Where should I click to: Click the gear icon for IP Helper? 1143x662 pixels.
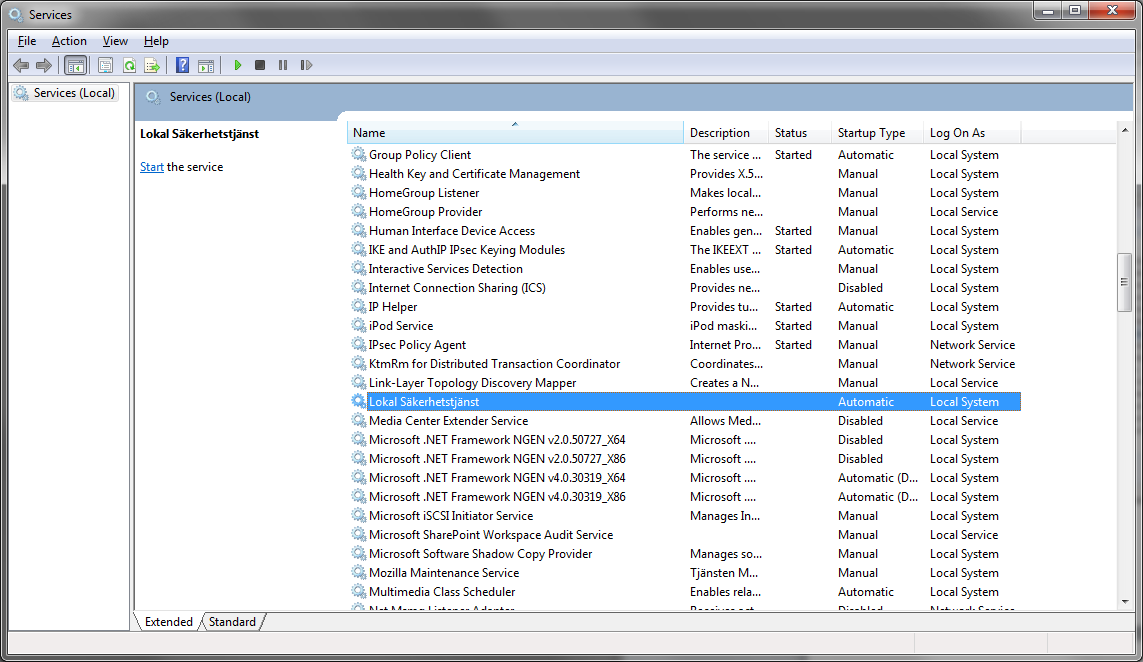click(x=359, y=306)
